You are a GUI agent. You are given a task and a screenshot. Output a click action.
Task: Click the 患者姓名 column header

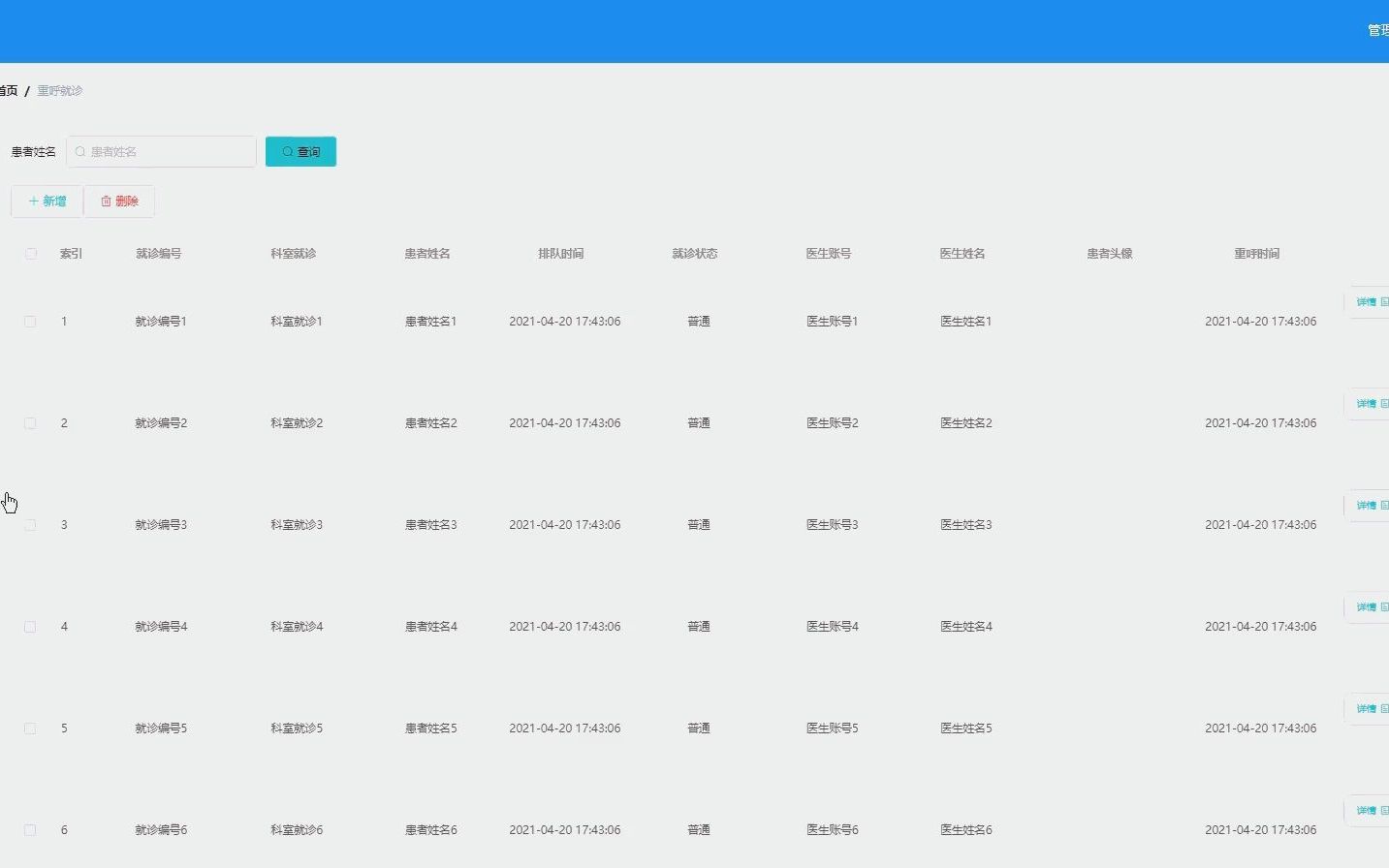click(x=427, y=254)
